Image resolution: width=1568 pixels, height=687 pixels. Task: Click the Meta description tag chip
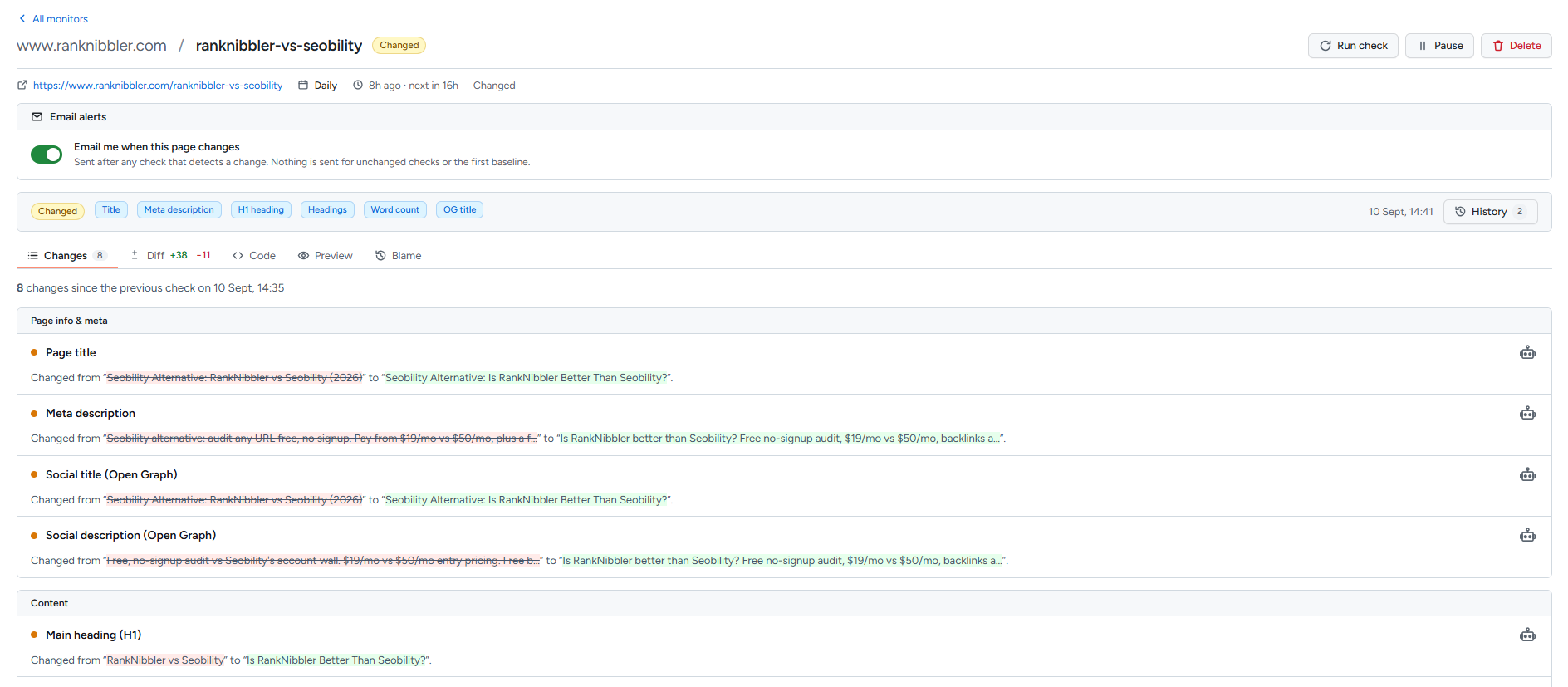179,210
